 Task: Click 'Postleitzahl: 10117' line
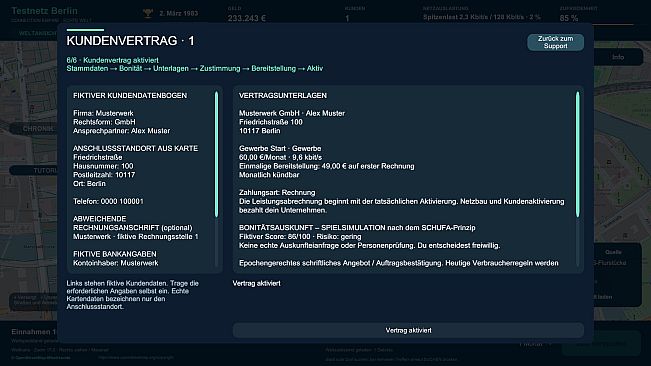point(104,175)
